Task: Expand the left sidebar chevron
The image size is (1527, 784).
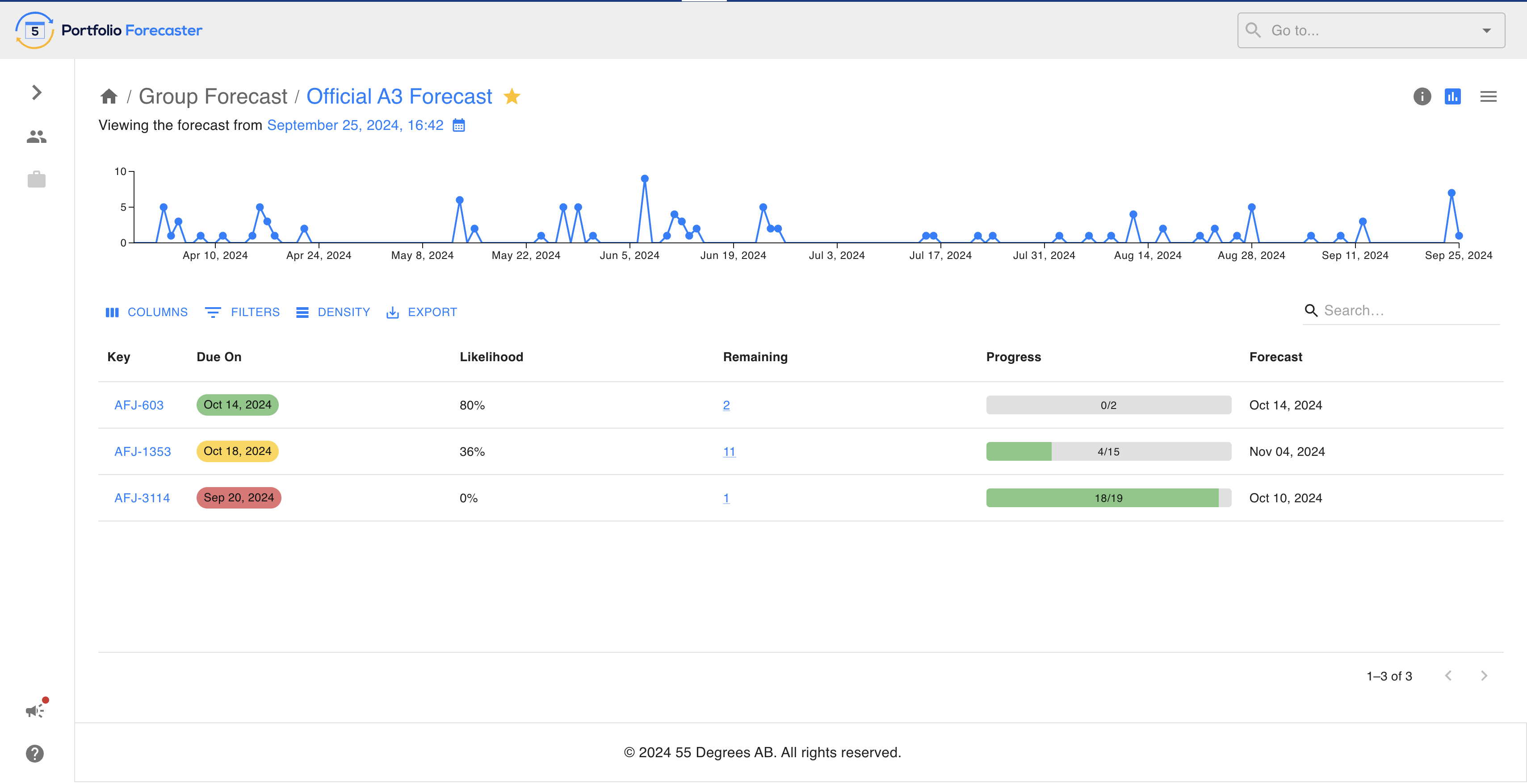Action: coord(36,92)
